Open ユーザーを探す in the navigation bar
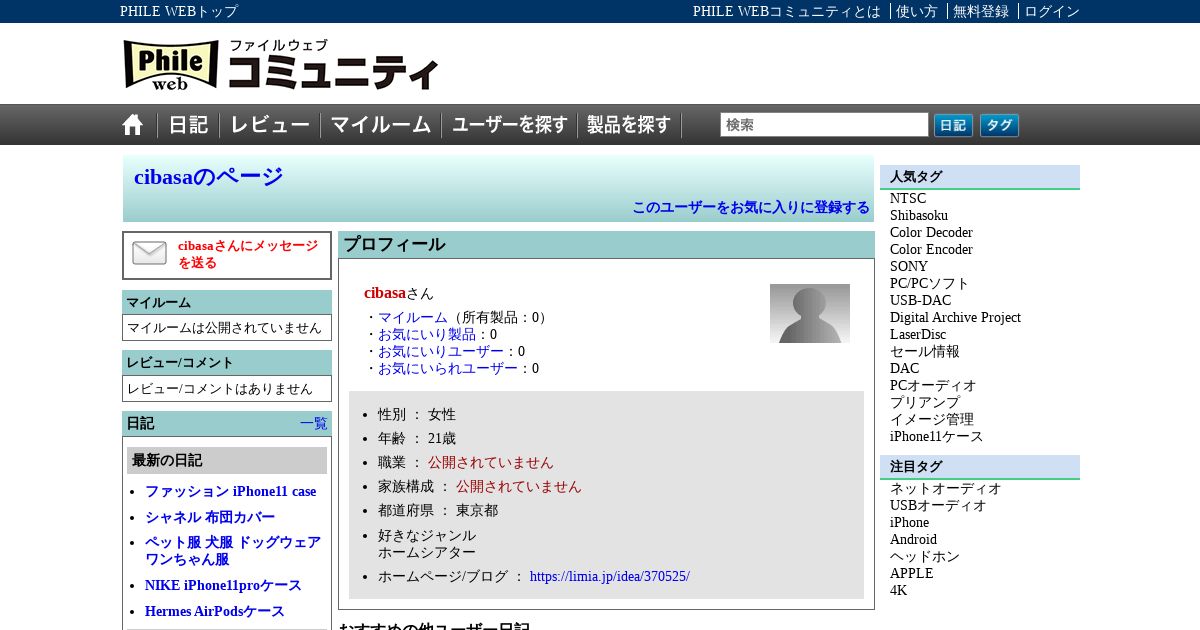The height and width of the screenshot is (630, 1200). [510, 125]
